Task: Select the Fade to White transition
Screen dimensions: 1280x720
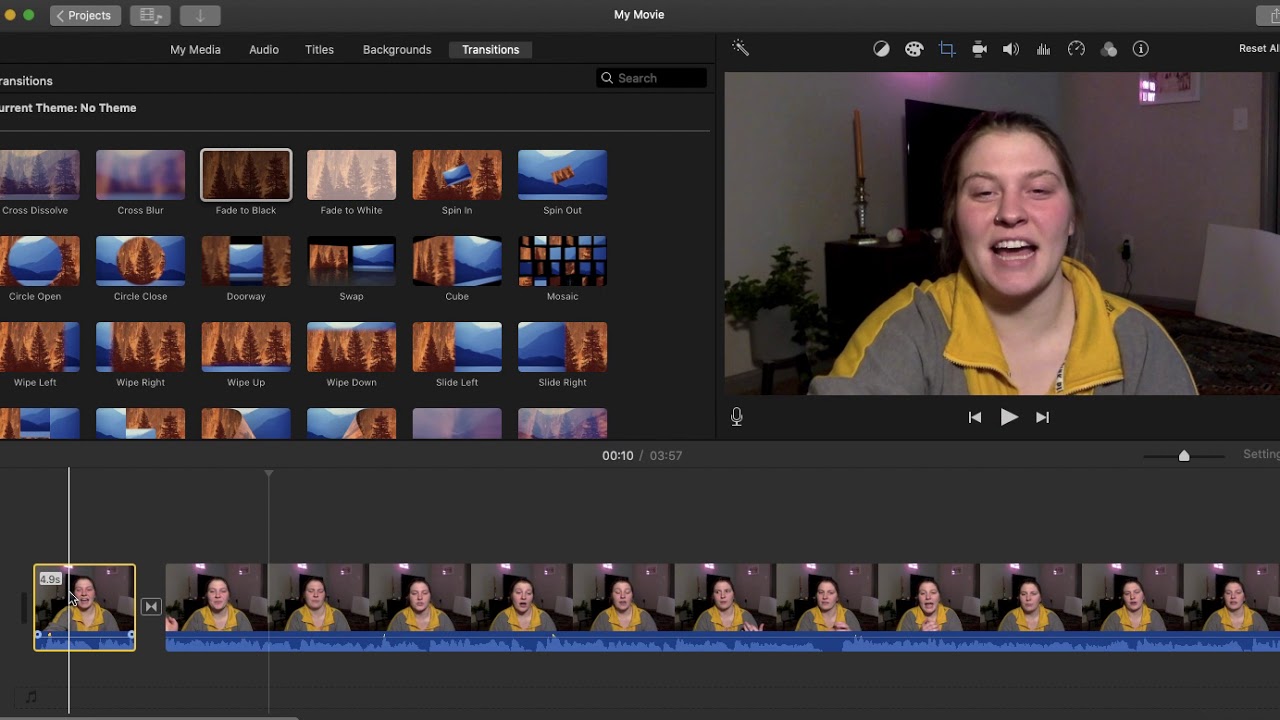Action: pyautogui.click(x=351, y=175)
